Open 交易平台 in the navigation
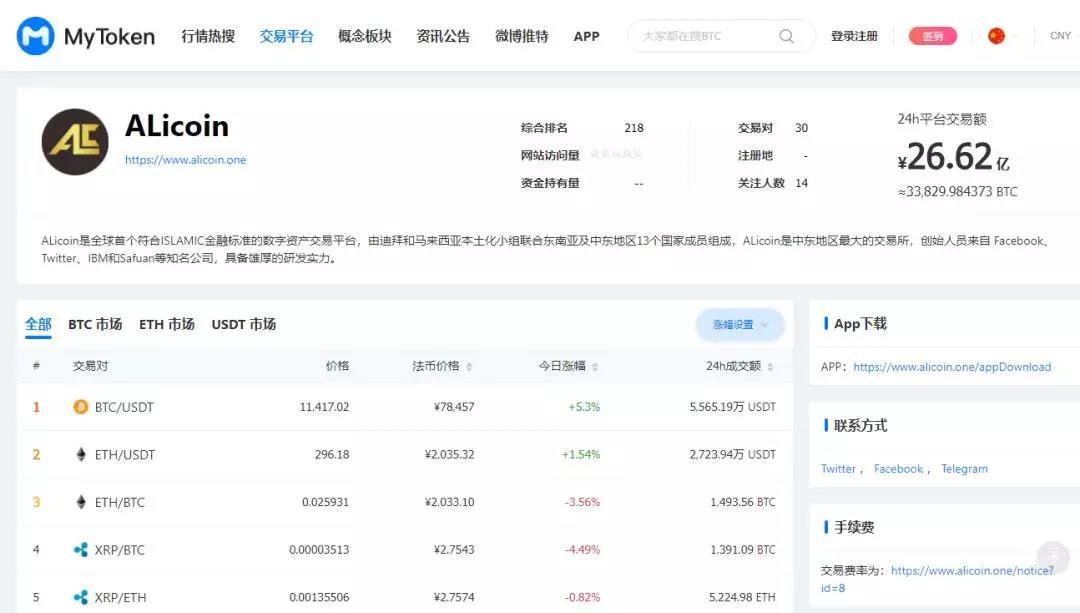1080x613 pixels. [x=287, y=36]
